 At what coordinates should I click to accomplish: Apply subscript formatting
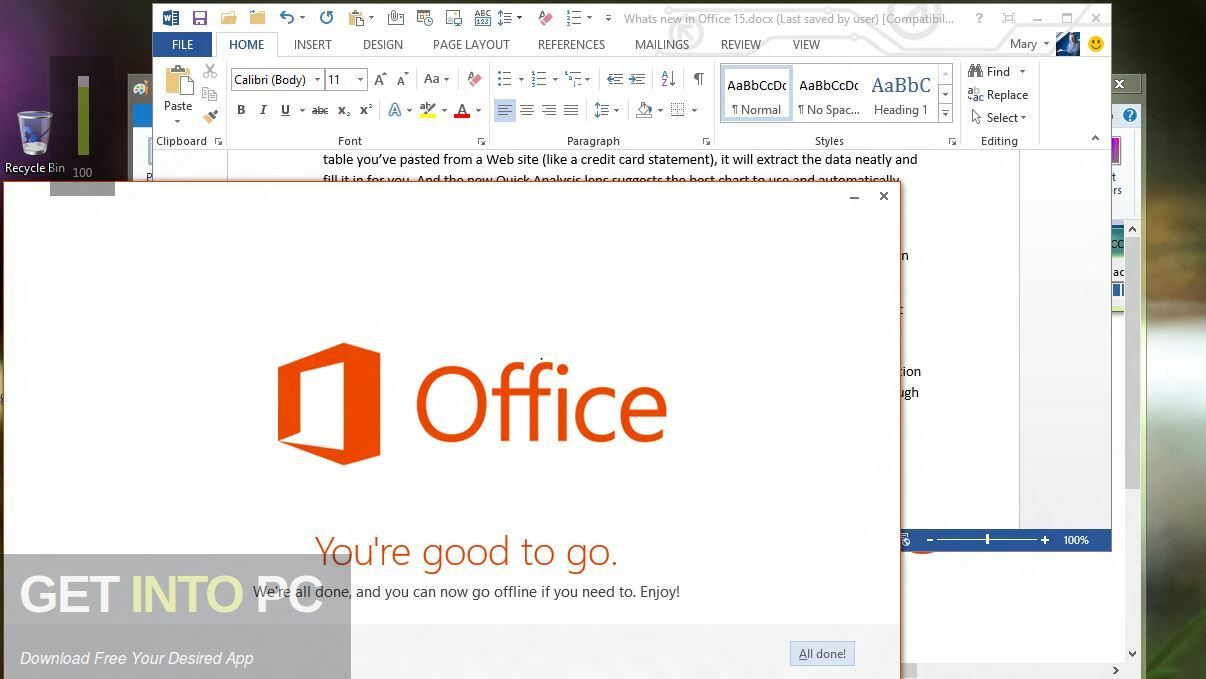point(343,110)
